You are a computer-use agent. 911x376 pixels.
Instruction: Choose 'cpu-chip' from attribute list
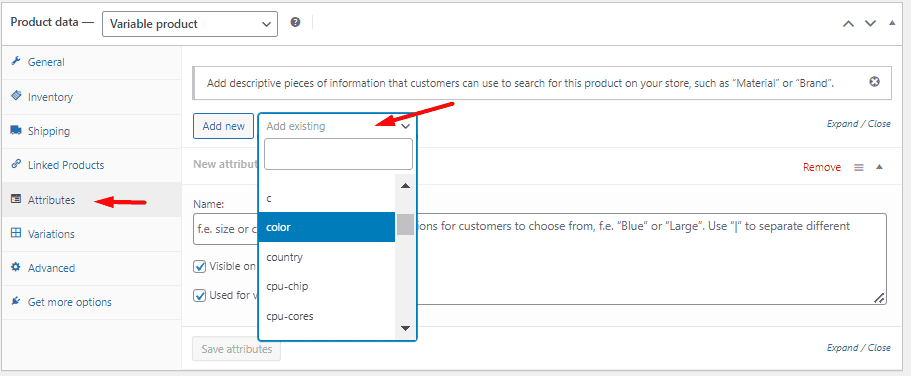[x=327, y=287]
